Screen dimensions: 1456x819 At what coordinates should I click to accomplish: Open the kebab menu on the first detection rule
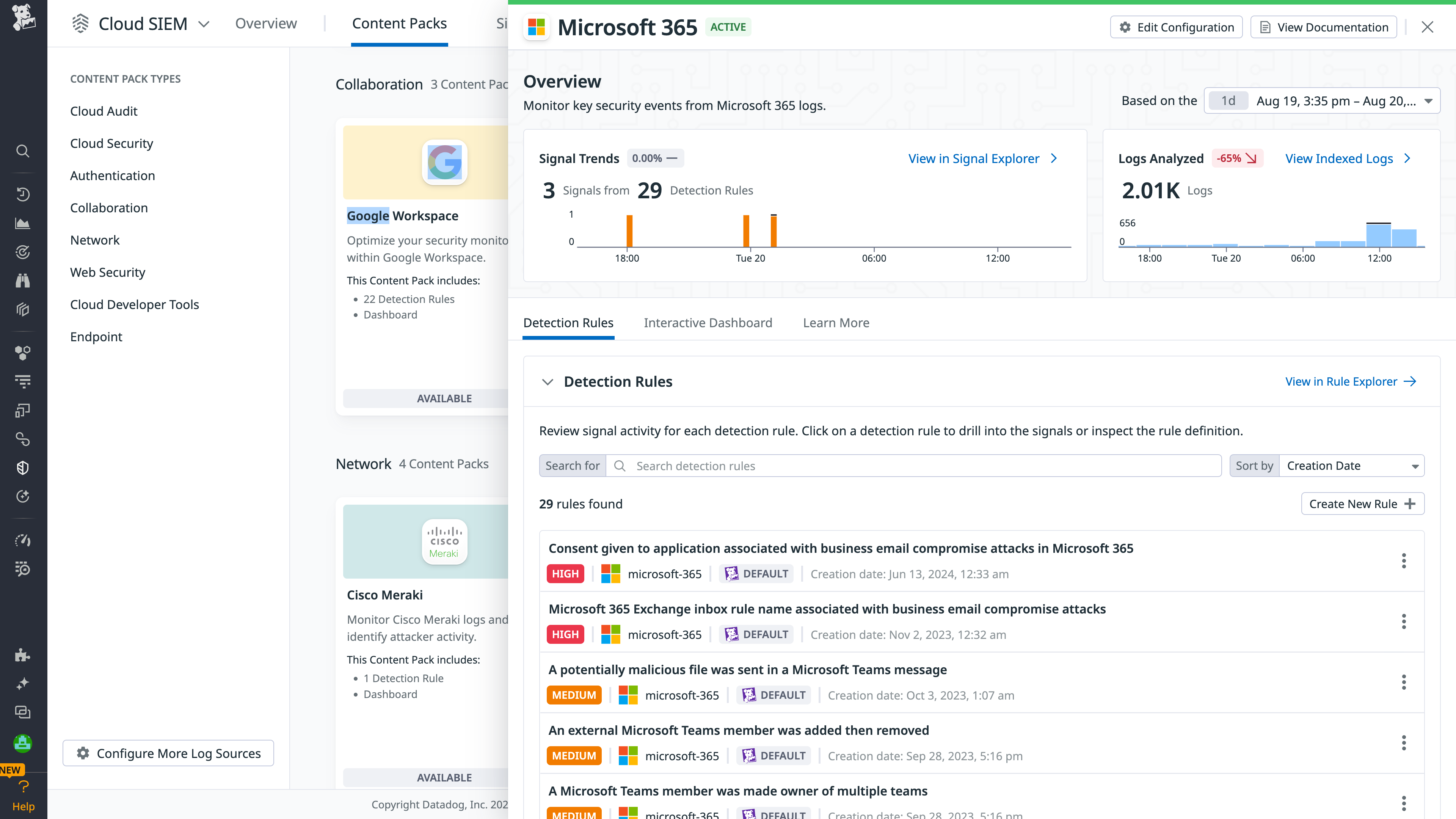point(1404,561)
